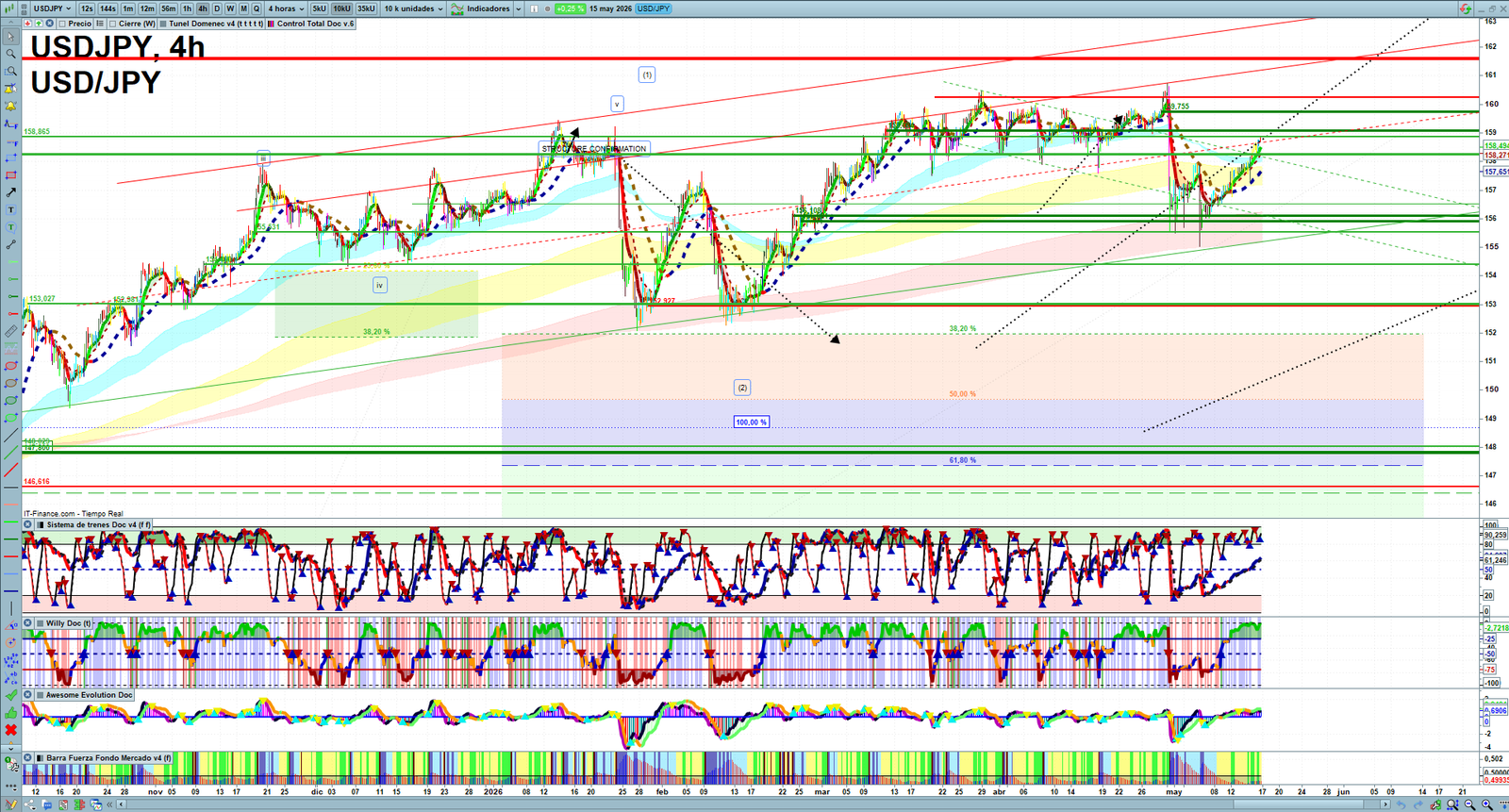1509x812 pixels.
Task: Close the price panel with blue X
Action: (49, 24)
